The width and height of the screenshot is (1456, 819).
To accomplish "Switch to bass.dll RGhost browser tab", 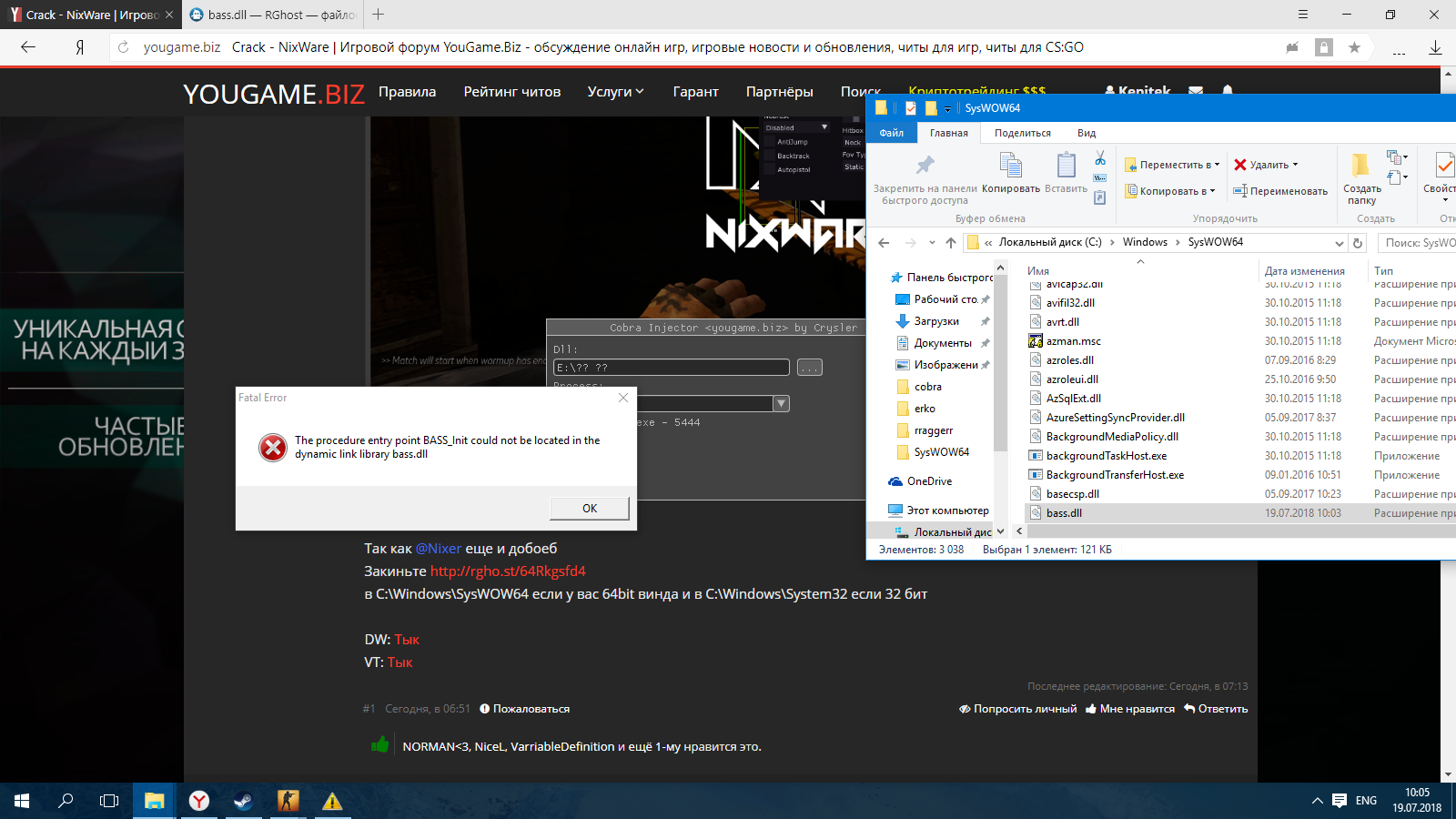I will [271, 15].
